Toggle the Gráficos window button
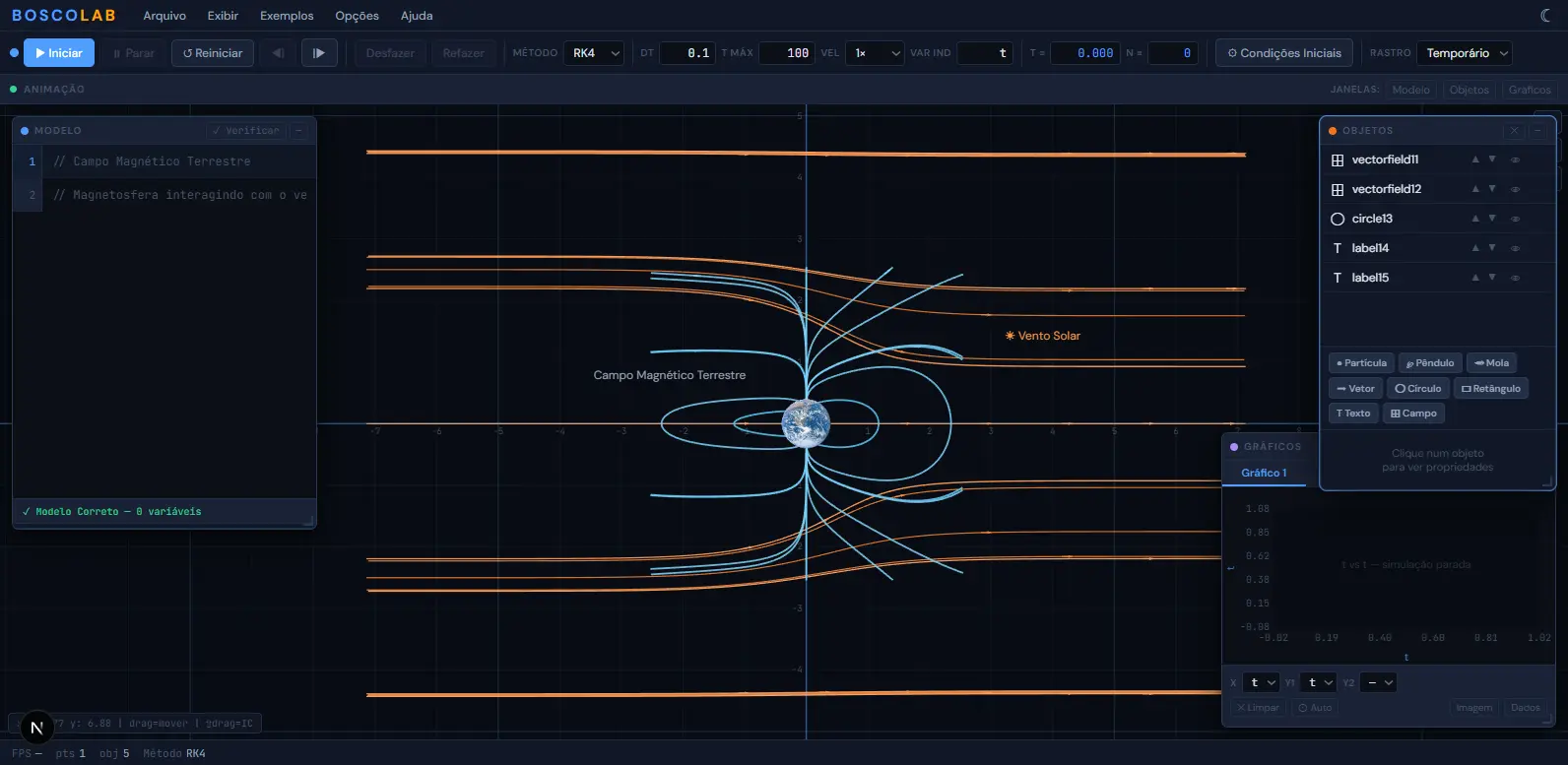The width and height of the screenshot is (1568, 765). tap(1529, 90)
